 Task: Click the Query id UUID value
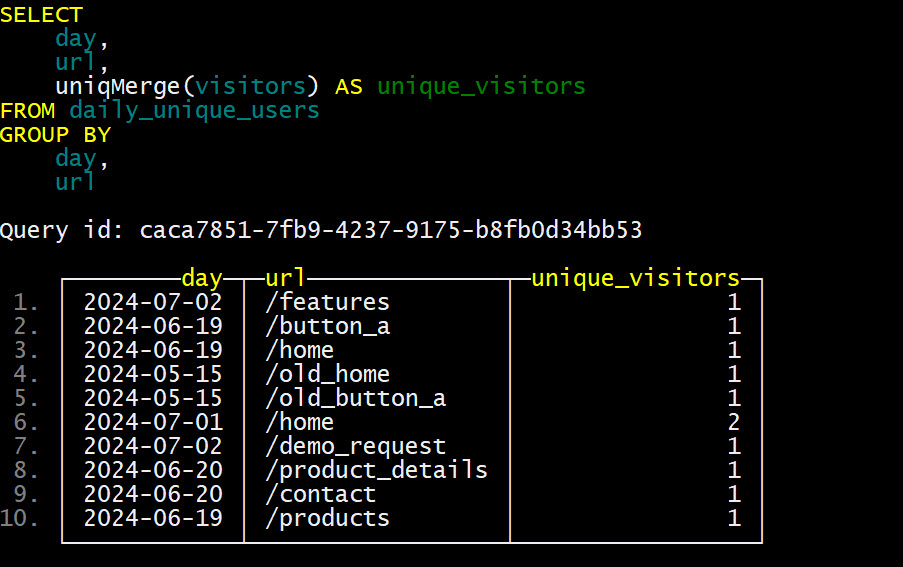tap(390, 230)
